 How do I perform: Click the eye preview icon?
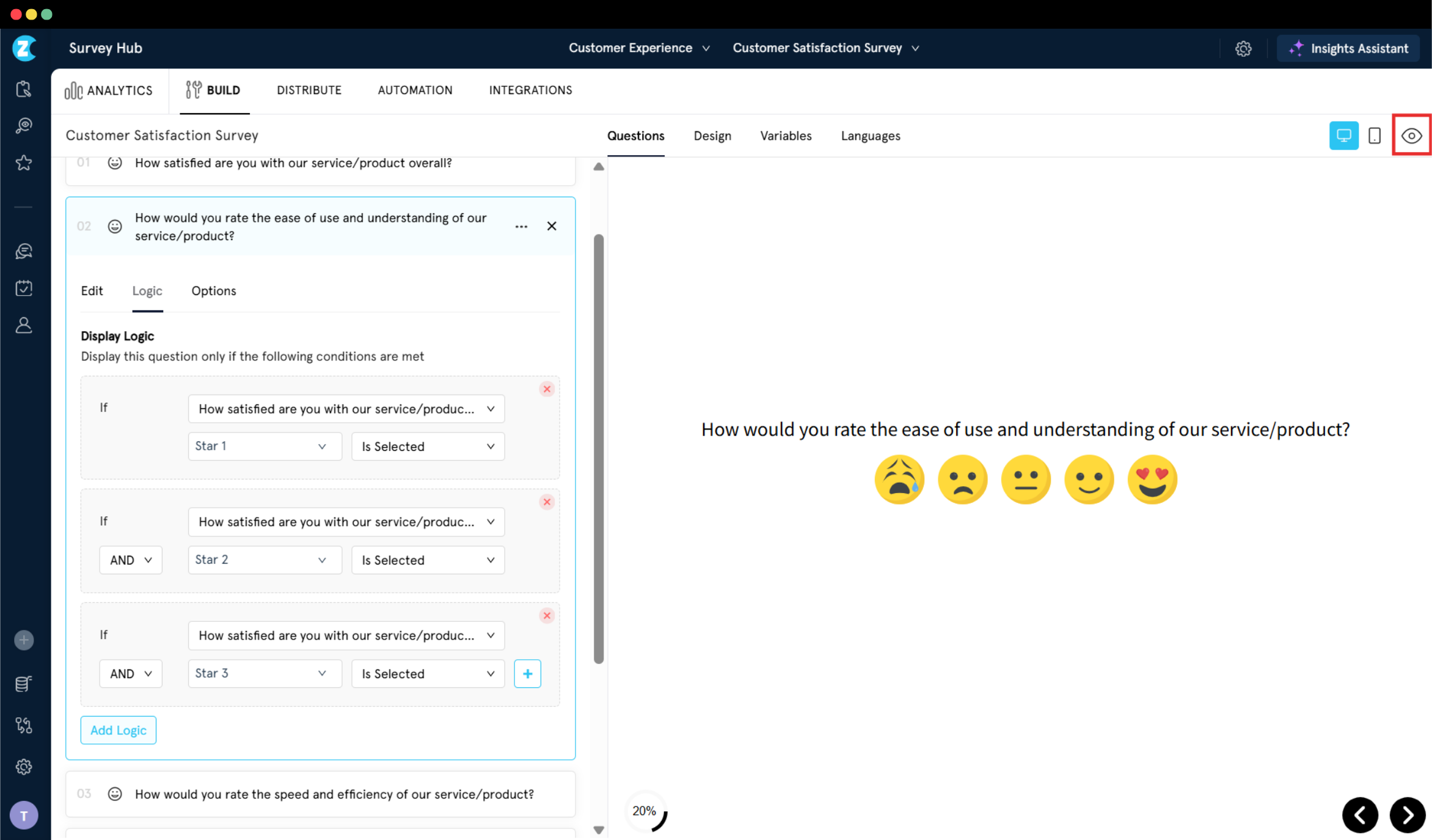1411,136
